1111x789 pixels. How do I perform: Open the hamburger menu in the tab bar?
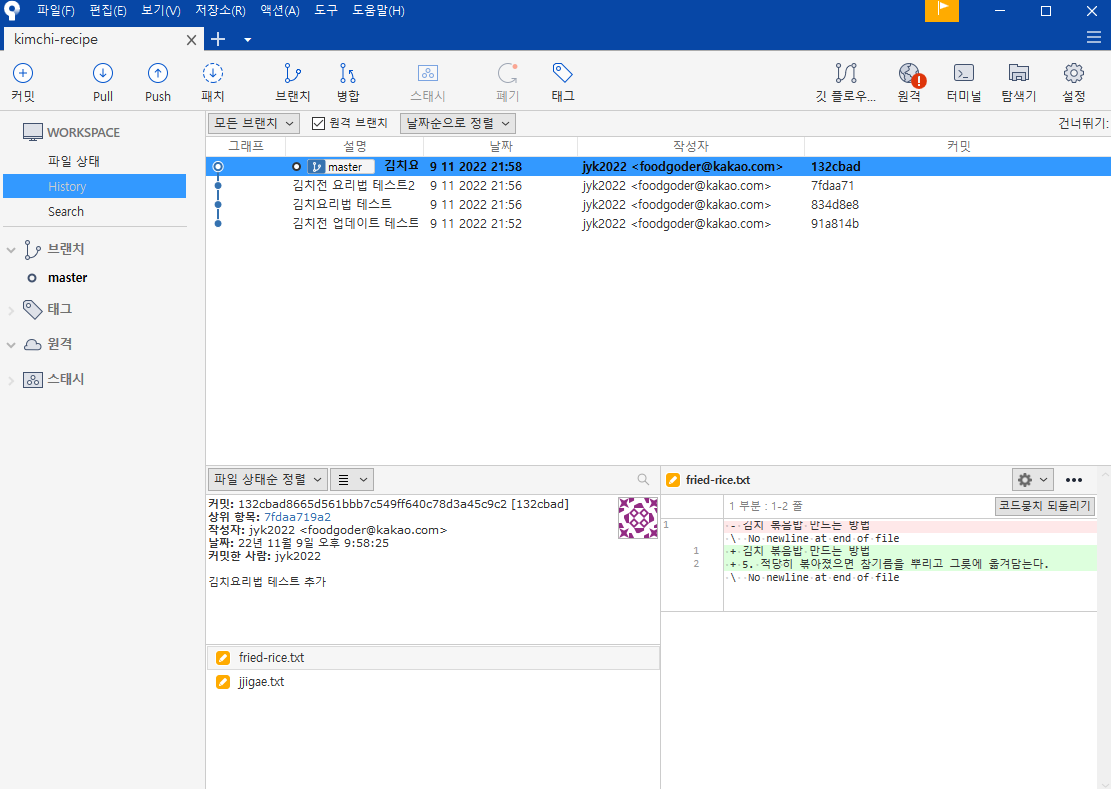tap(1093, 37)
